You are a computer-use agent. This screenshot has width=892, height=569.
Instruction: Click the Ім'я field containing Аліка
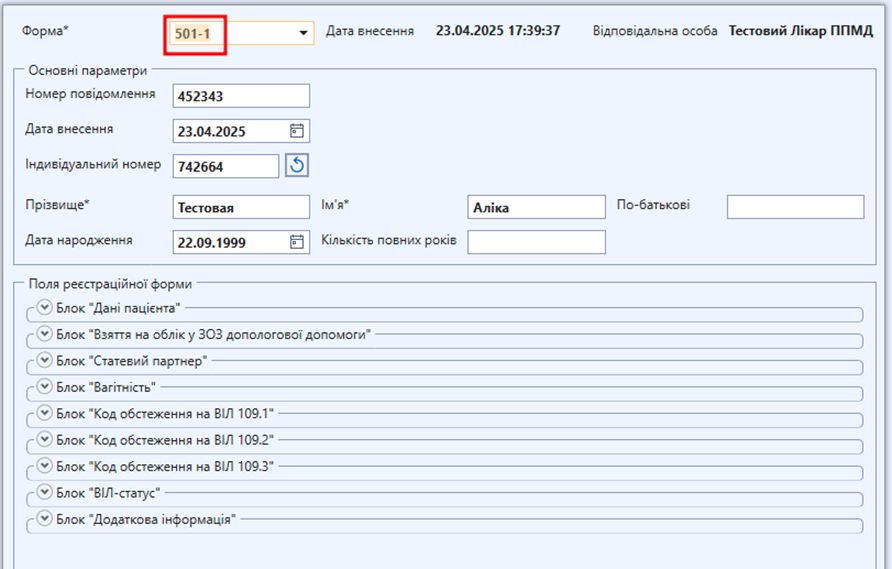point(535,207)
